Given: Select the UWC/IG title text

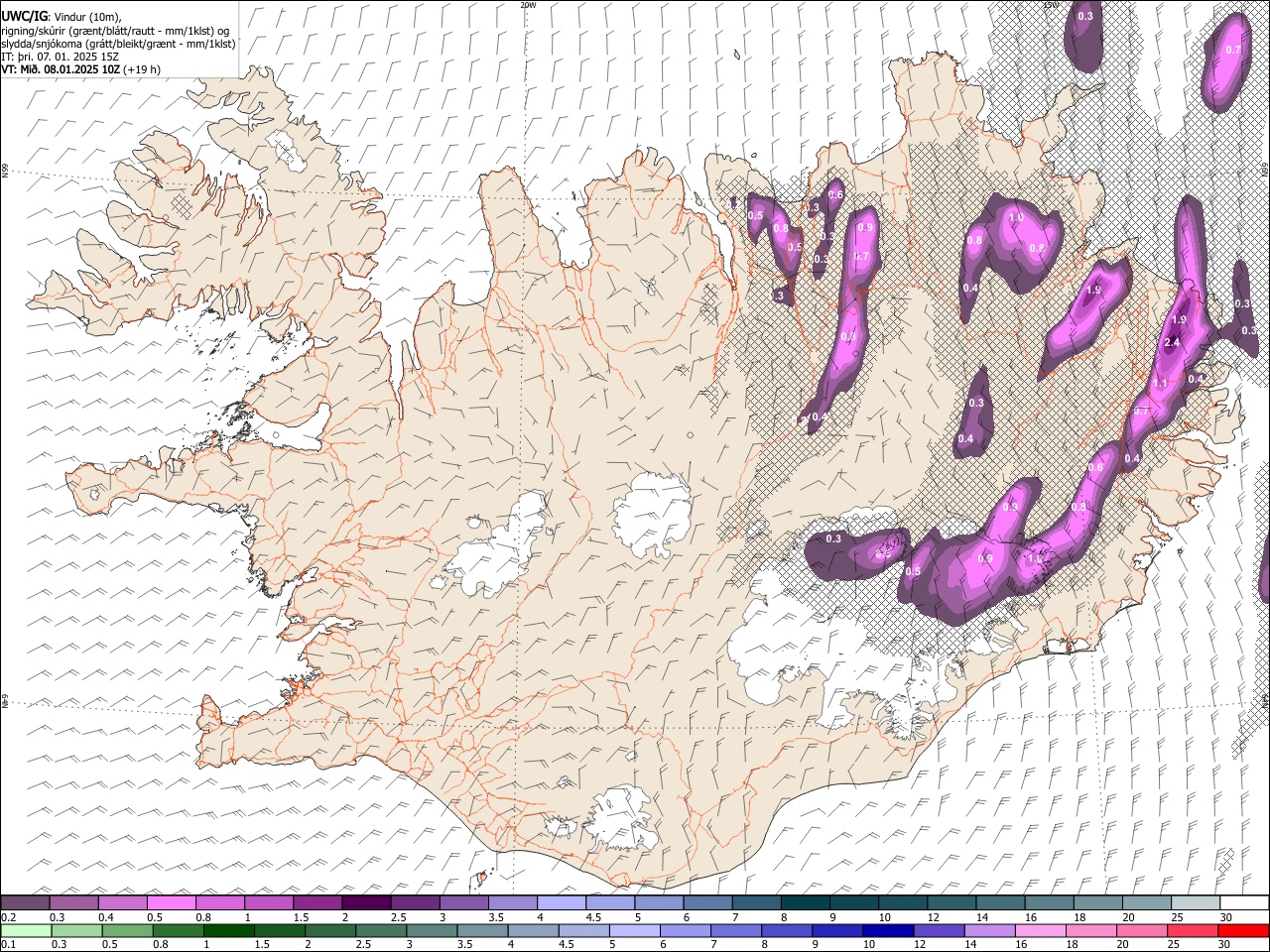Looking at the screenshot, I should tap(24, 17).
